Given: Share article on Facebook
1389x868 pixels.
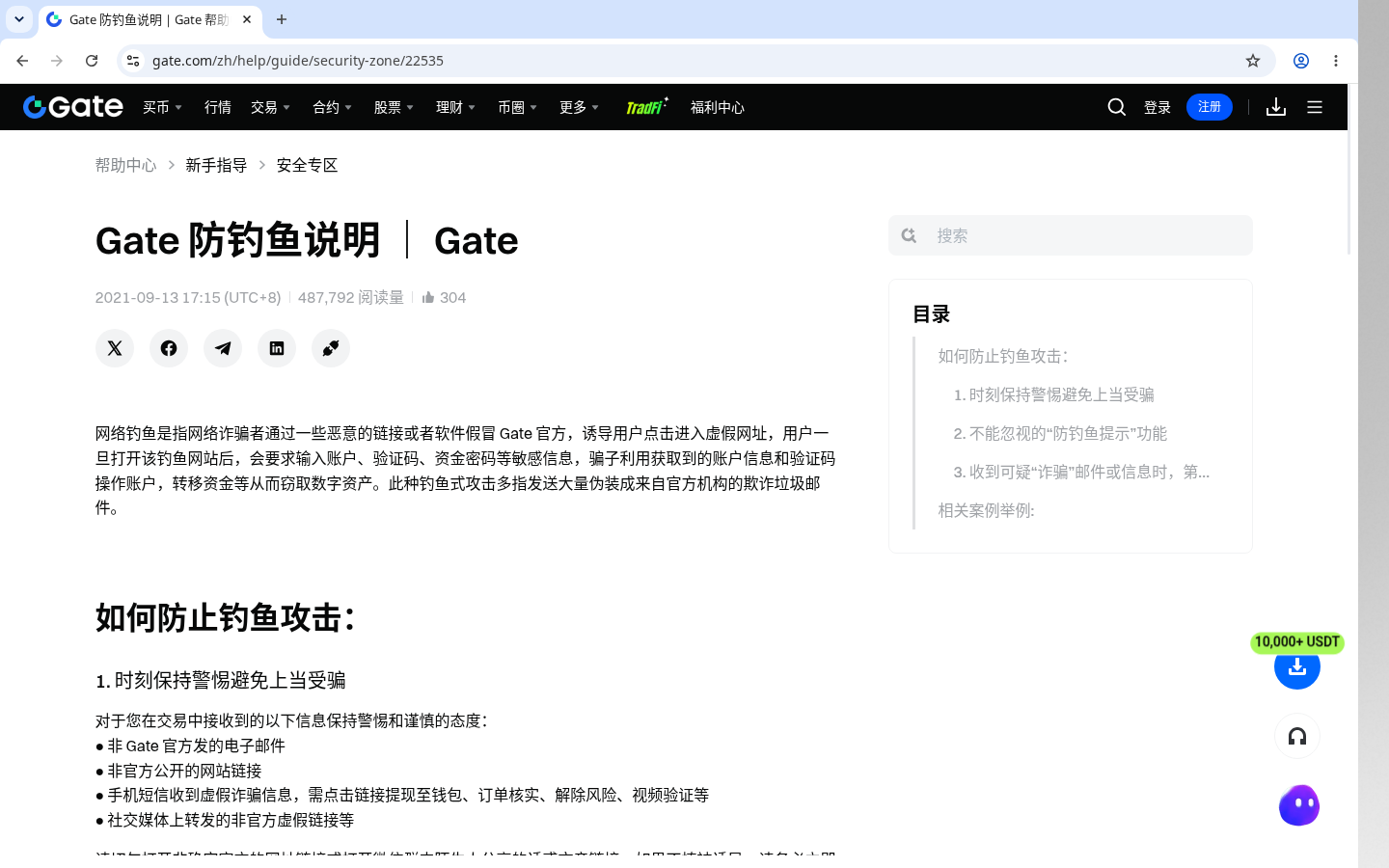Looking at the screenshot, I should click(x=169, y=348).
